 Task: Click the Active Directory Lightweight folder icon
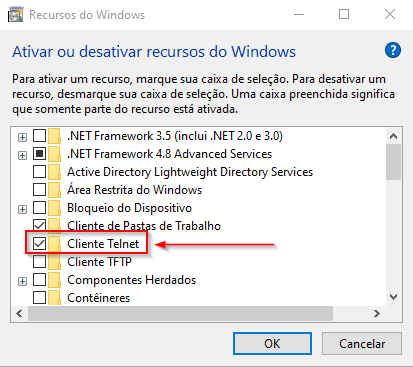point(54,172)
